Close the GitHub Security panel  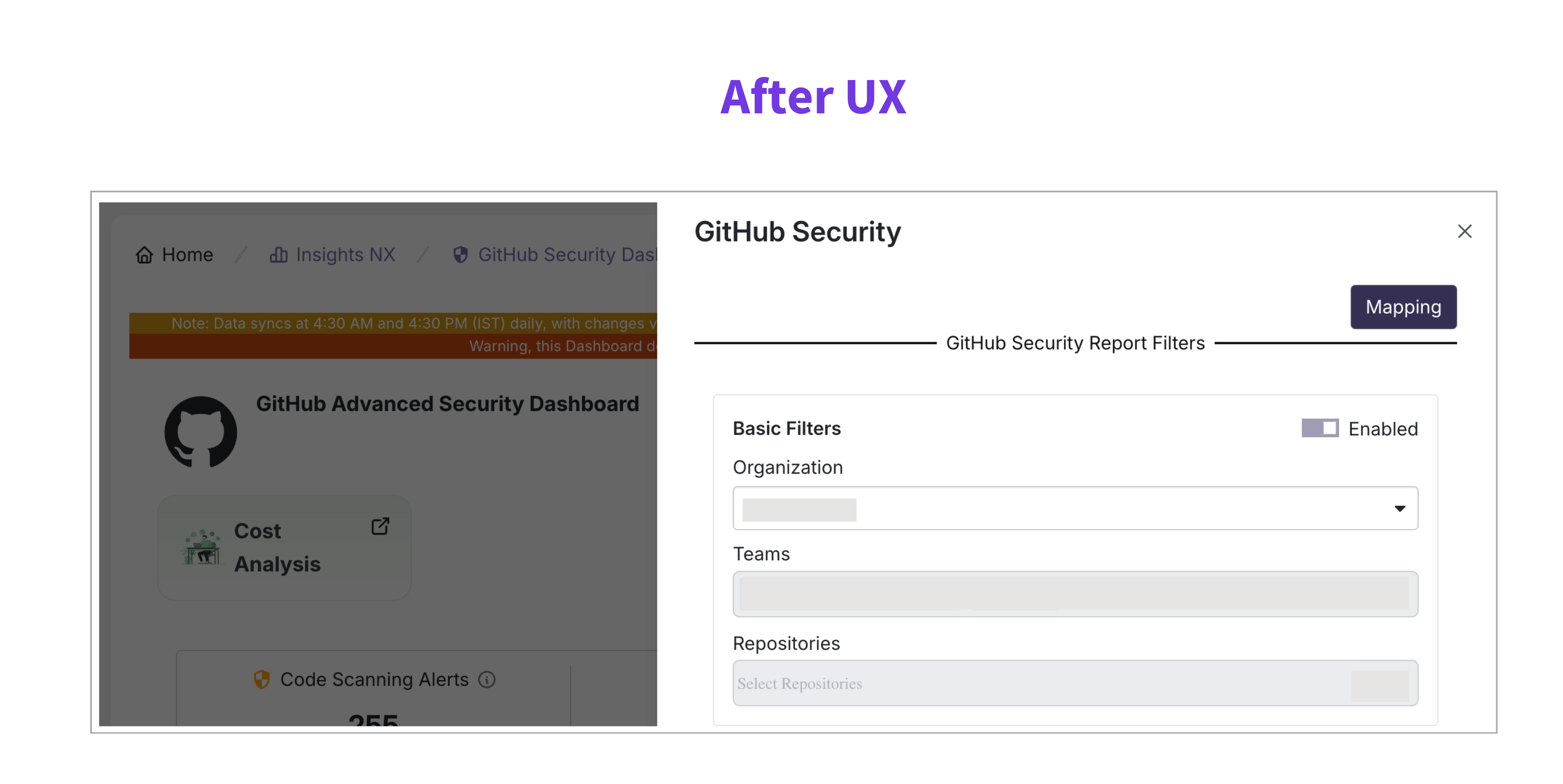point(1465,231)
